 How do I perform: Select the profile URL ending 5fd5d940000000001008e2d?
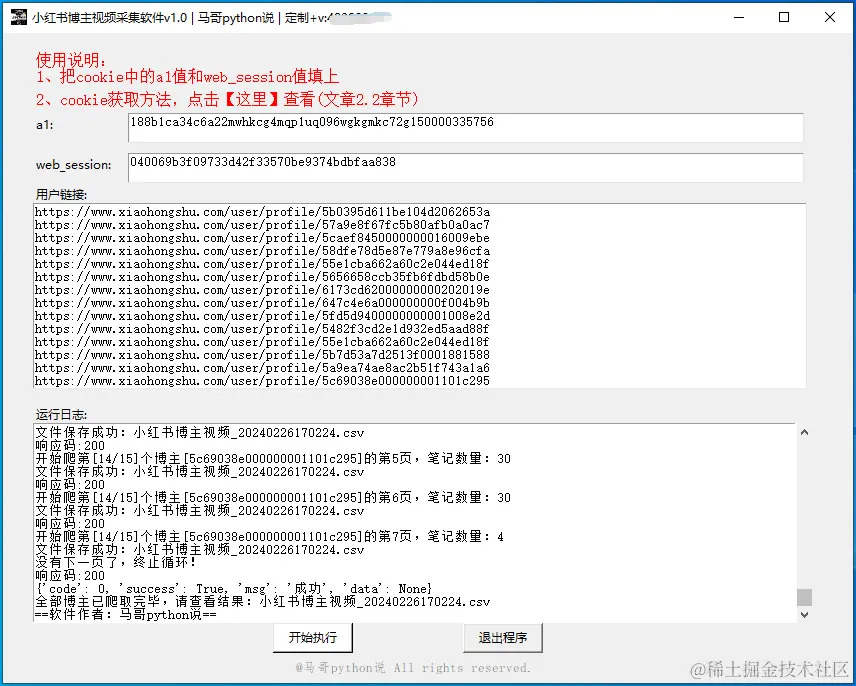(262, 316)
